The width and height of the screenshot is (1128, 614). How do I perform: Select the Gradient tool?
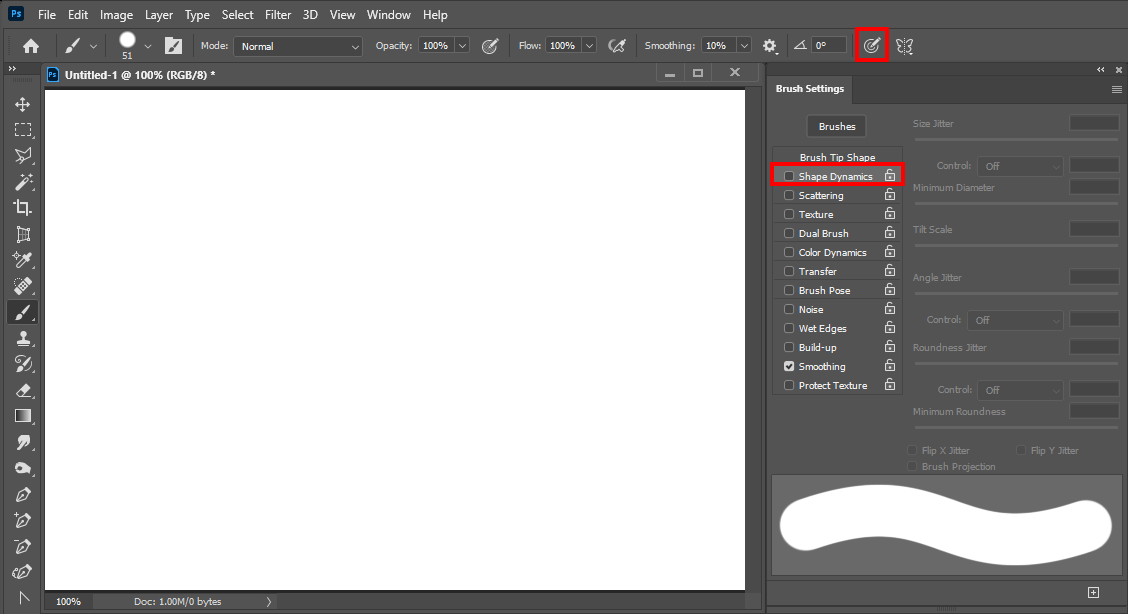[23, 415]
